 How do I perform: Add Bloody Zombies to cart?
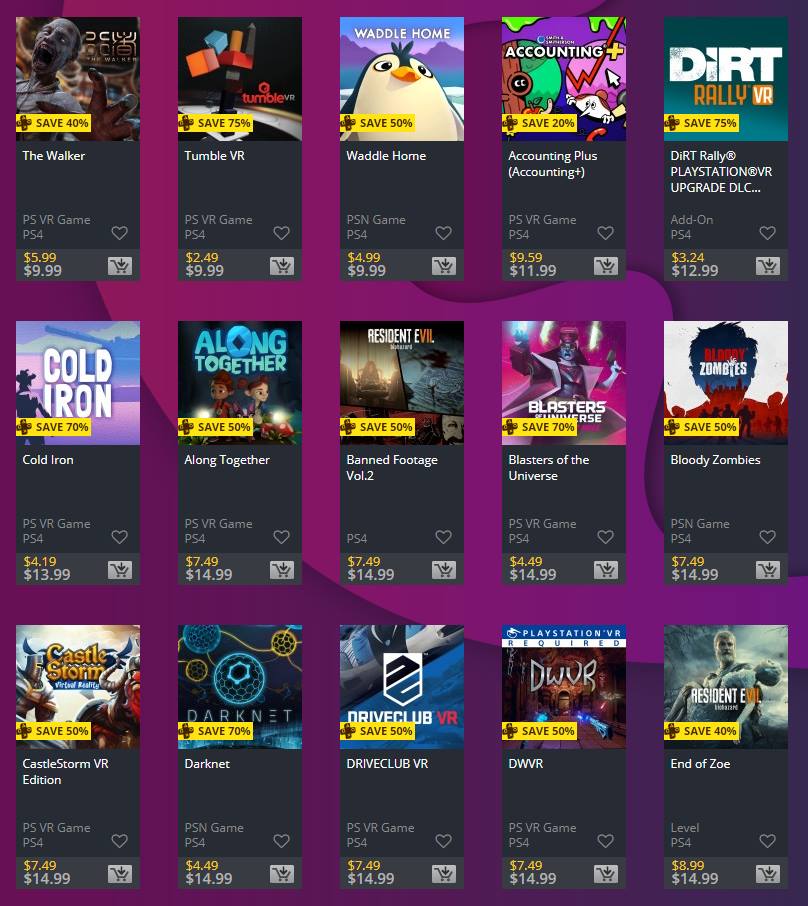pyautogui.click(x=768, y=570)
